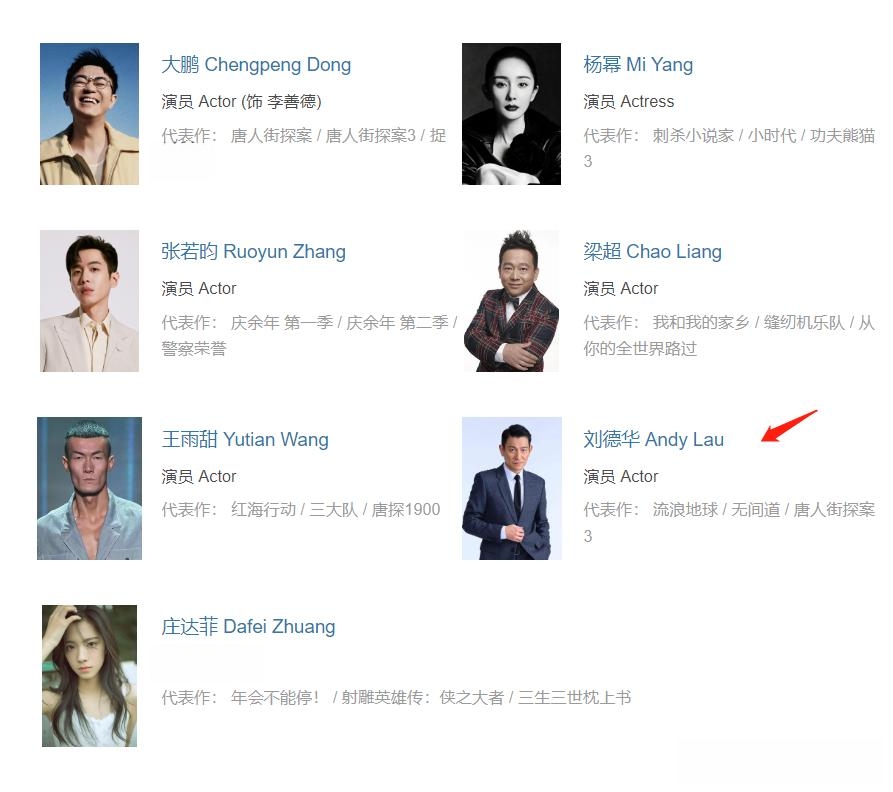Click the 刺杀小说家 works text under 杨幂
The width and height of the screenshot is (893, 792).
693,136
